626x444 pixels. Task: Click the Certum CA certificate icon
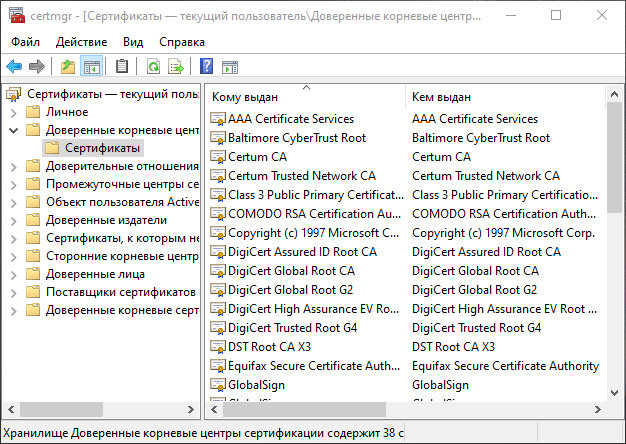point(218,157)
